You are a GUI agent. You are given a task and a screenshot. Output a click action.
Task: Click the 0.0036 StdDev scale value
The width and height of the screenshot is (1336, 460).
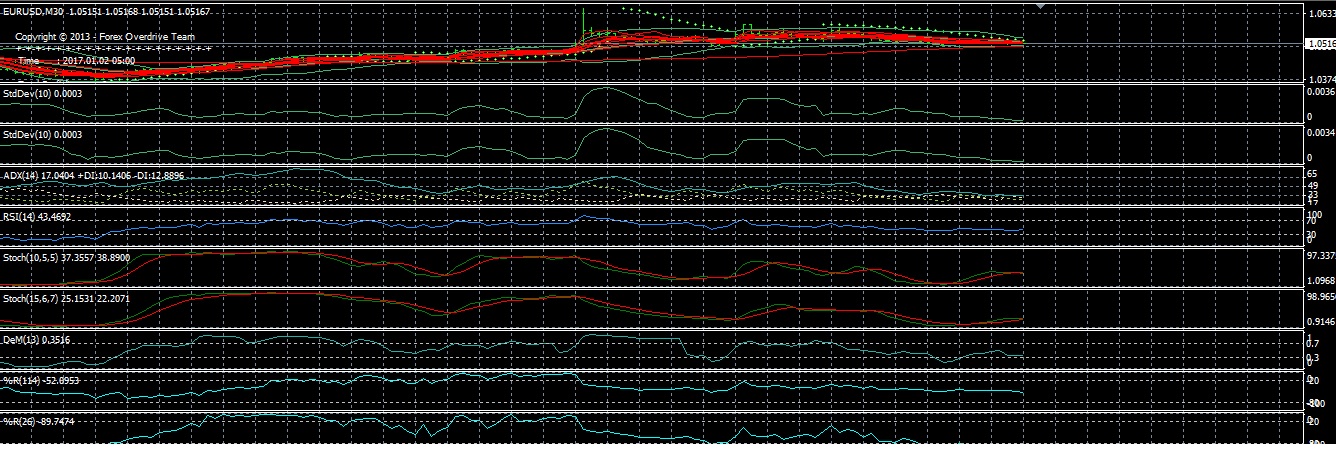coord(1321,91)
